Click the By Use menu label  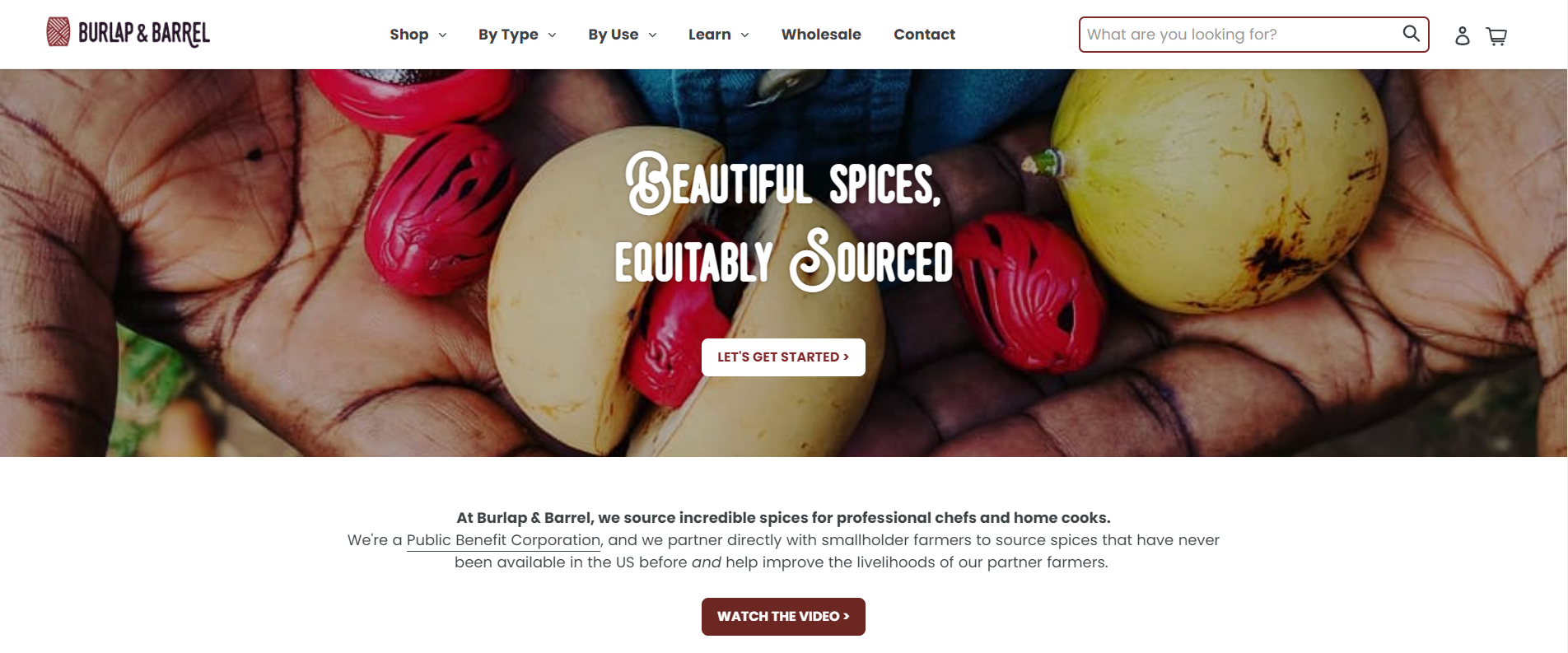click(x=614, y=35)
